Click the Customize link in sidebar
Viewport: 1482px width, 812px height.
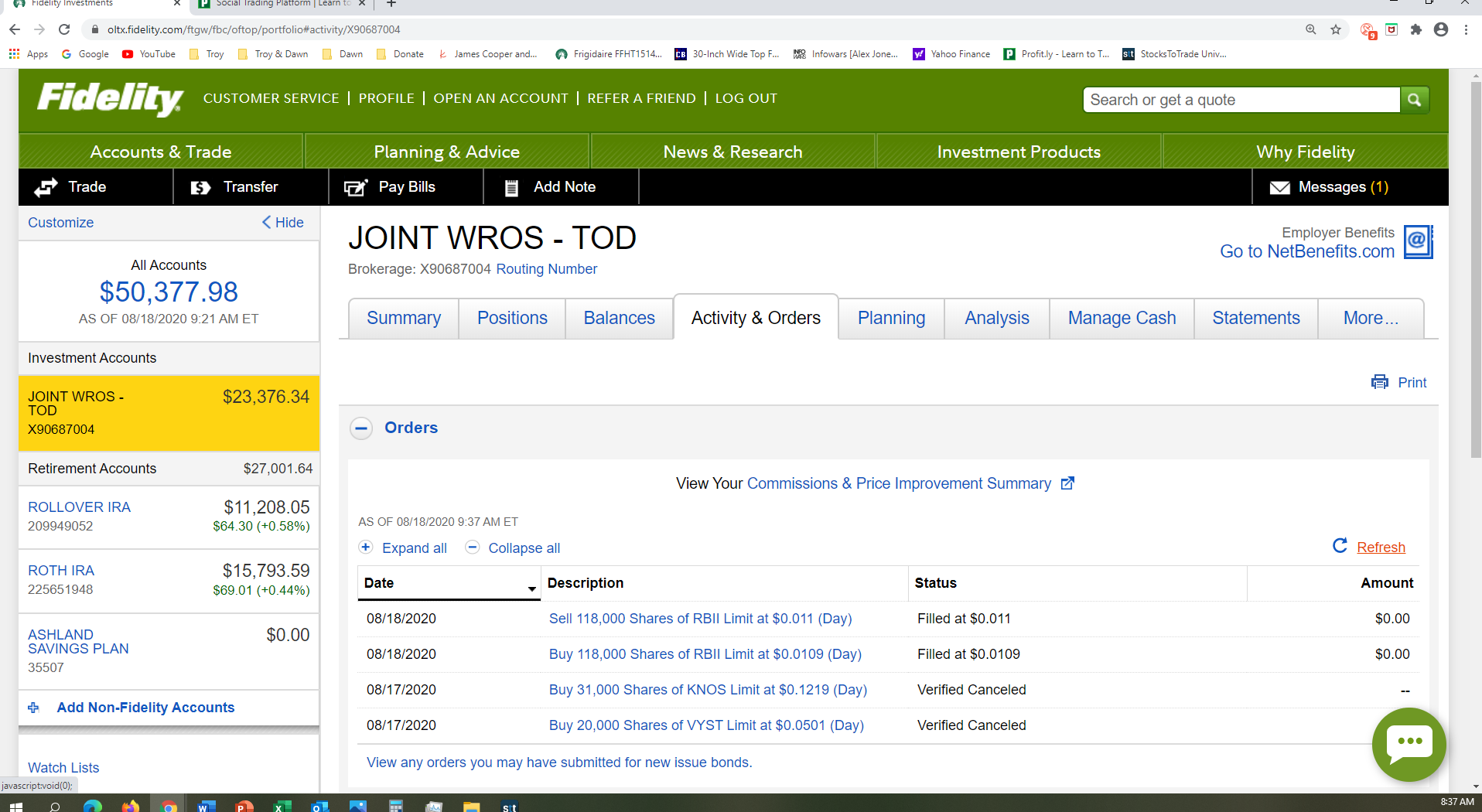click(61, 223)
